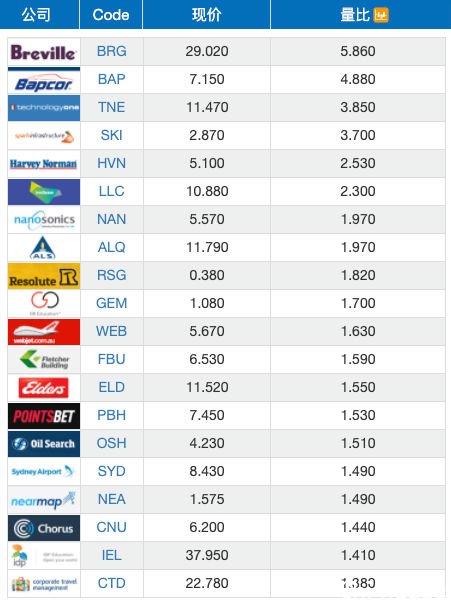
Task: Select the Bapcor logo
Action: [44, 80]
